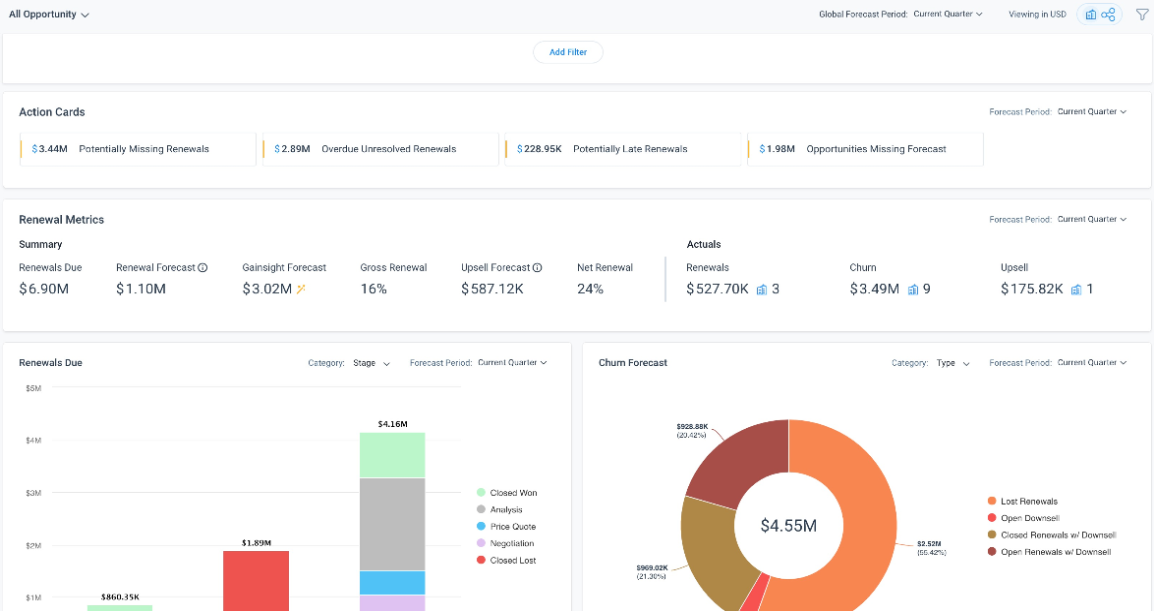Screen dimensions: 1154x611
Task: Toggle Analysis legend item
Action: (500, 509)
